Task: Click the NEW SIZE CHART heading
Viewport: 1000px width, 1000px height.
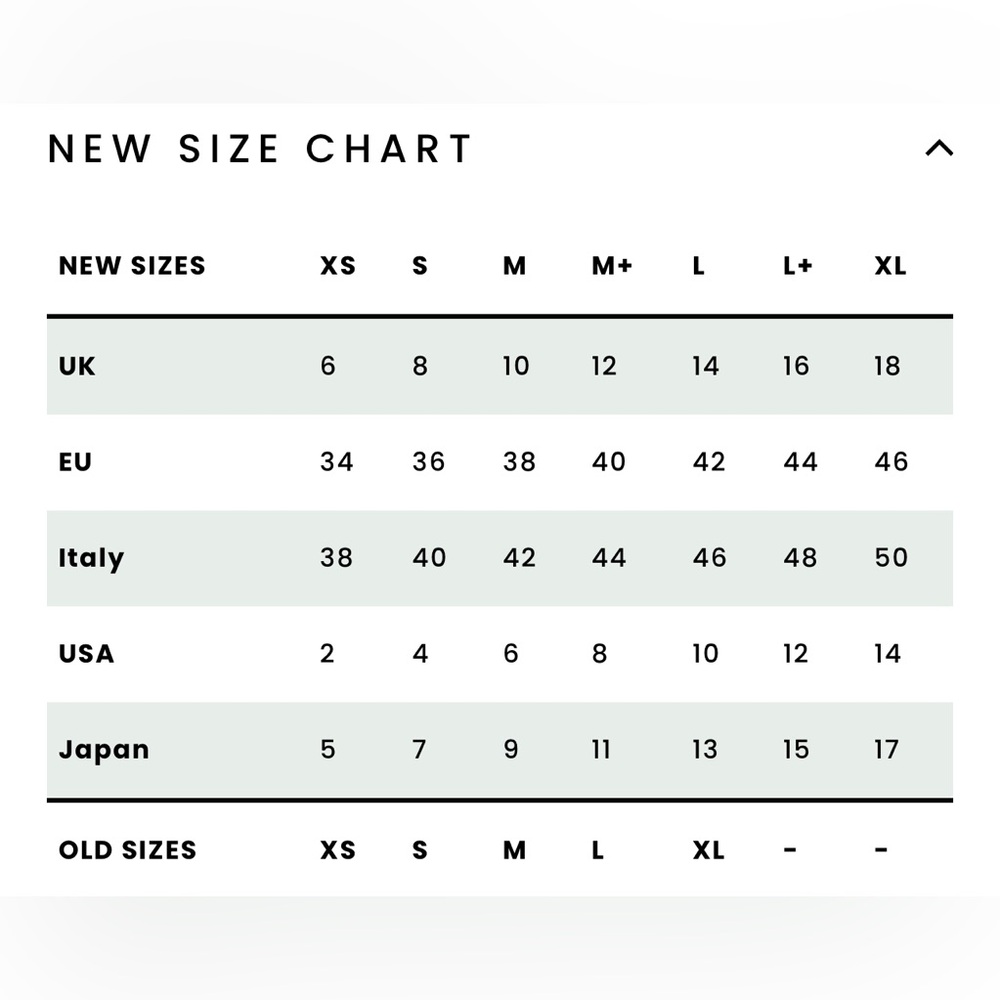Action: [260, 149]
